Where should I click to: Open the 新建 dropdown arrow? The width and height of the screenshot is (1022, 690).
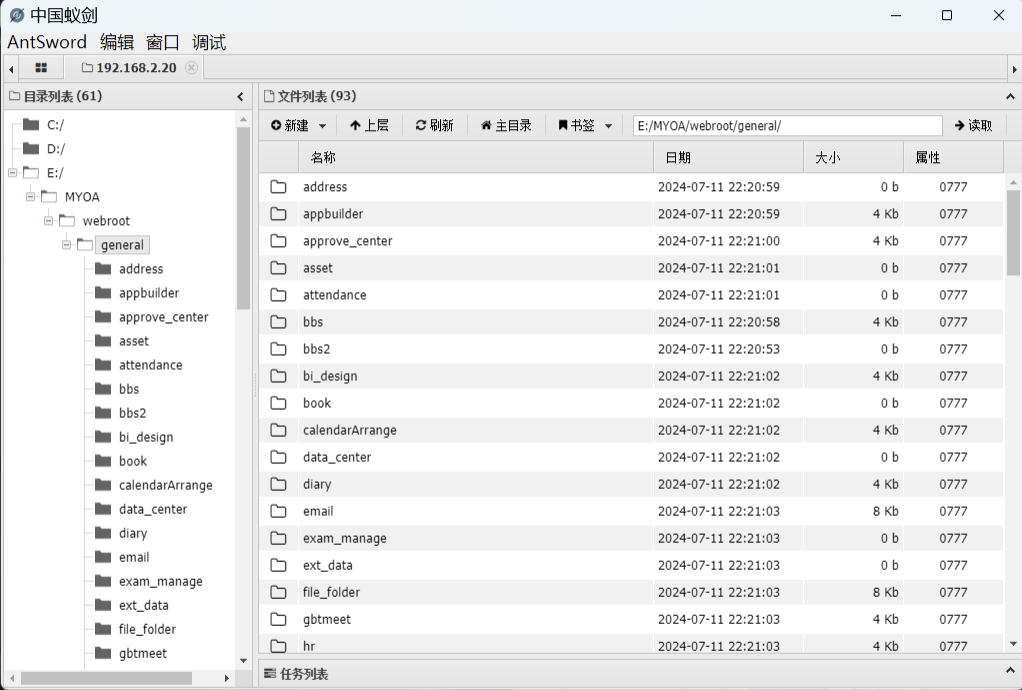(322, 126)
